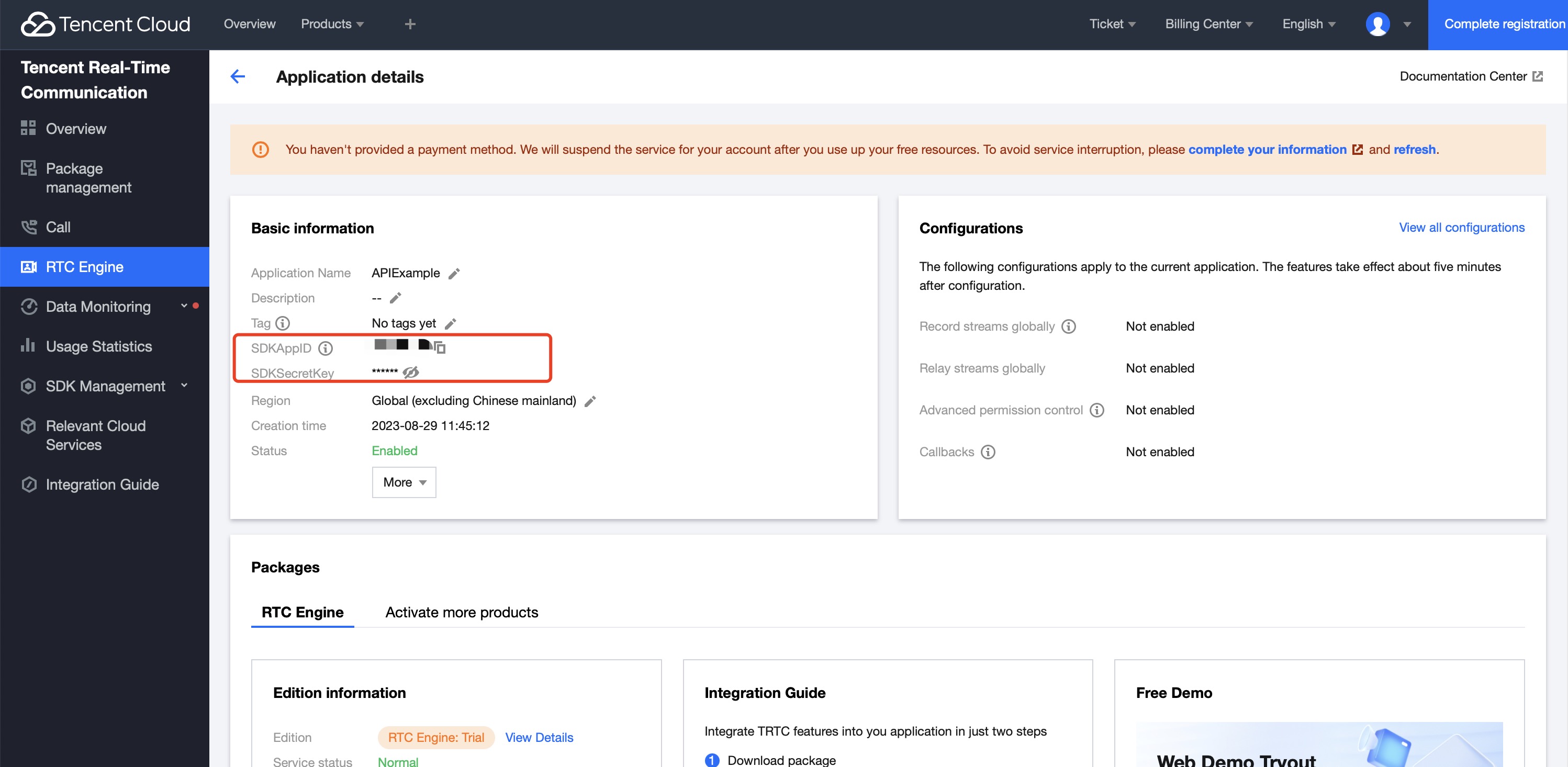The width and height of the screenshot is (1568, 767).
Task: Show the Tag info tooltip icon
Action: (x=283, y=323)
